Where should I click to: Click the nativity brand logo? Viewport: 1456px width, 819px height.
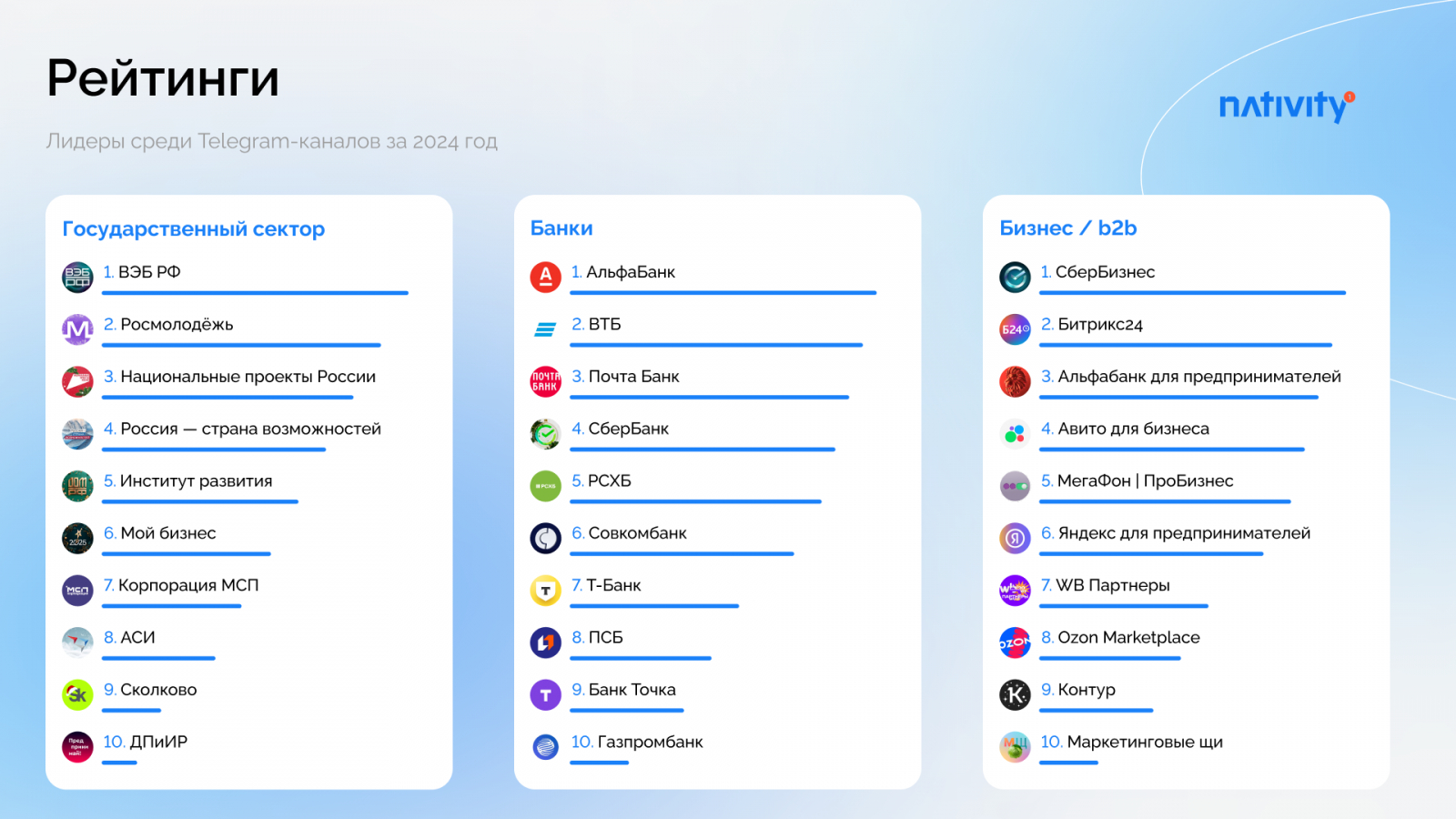point(1287,106)
